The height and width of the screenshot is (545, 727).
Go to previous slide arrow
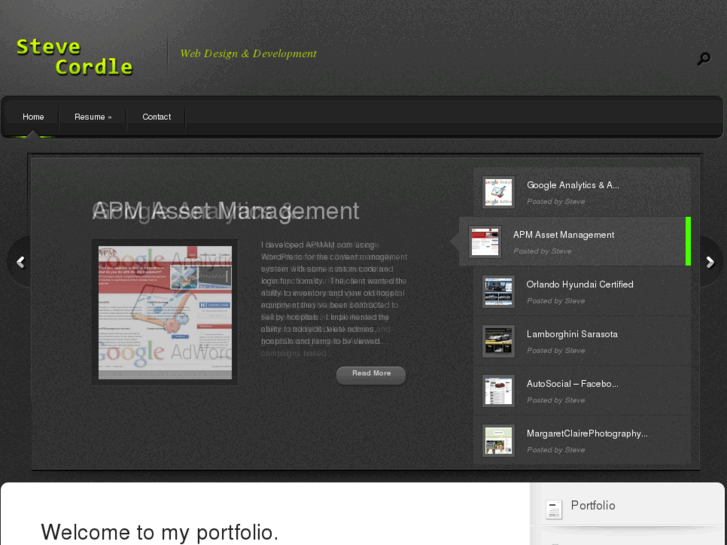20,263
